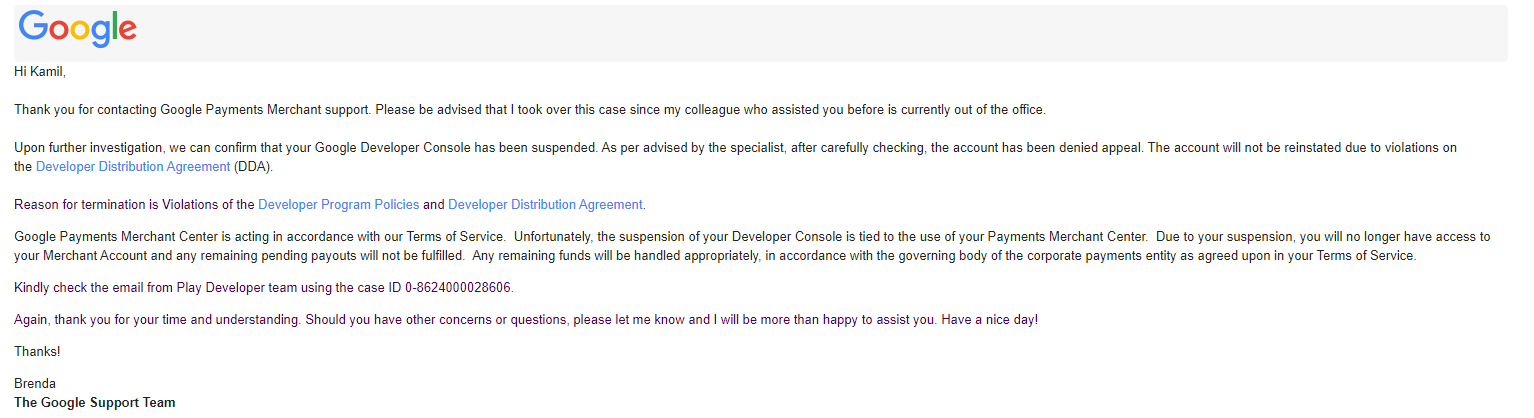Screen dimensions: 1534x418
Task: Click bold "The Google Support Team" signature
Action: [95, 403]
